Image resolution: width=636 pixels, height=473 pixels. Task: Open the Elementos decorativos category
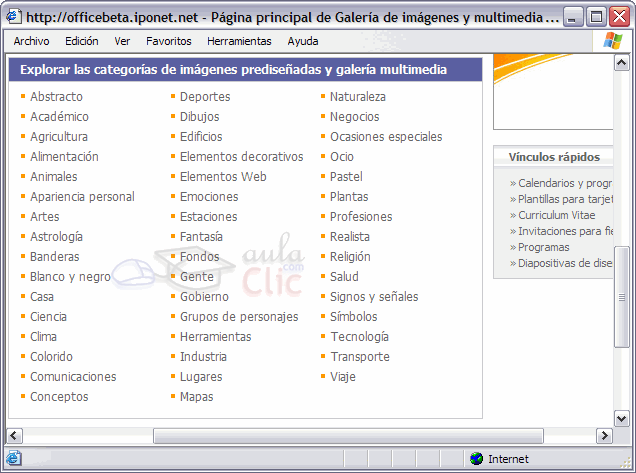pyautogui.click(x=241, y=157)
